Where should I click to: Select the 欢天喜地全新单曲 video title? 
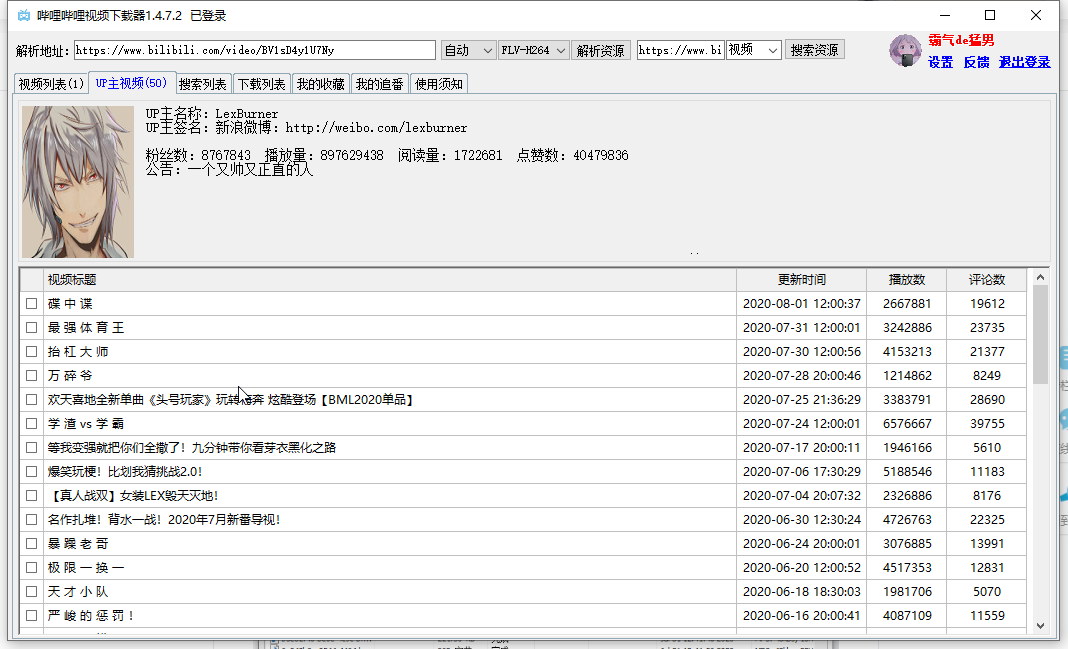click(231, 400)
